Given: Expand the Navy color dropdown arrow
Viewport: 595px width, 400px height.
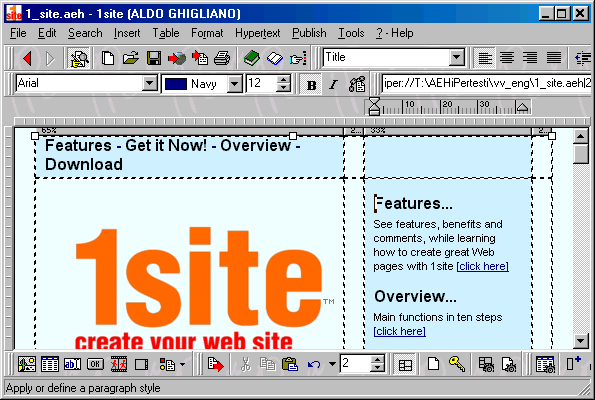Looking at the screenshot, I should tap(235, 83).
